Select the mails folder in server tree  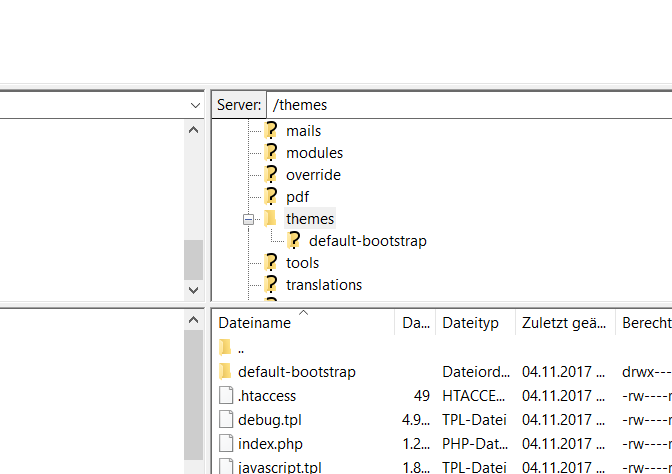tap(303, 131)
